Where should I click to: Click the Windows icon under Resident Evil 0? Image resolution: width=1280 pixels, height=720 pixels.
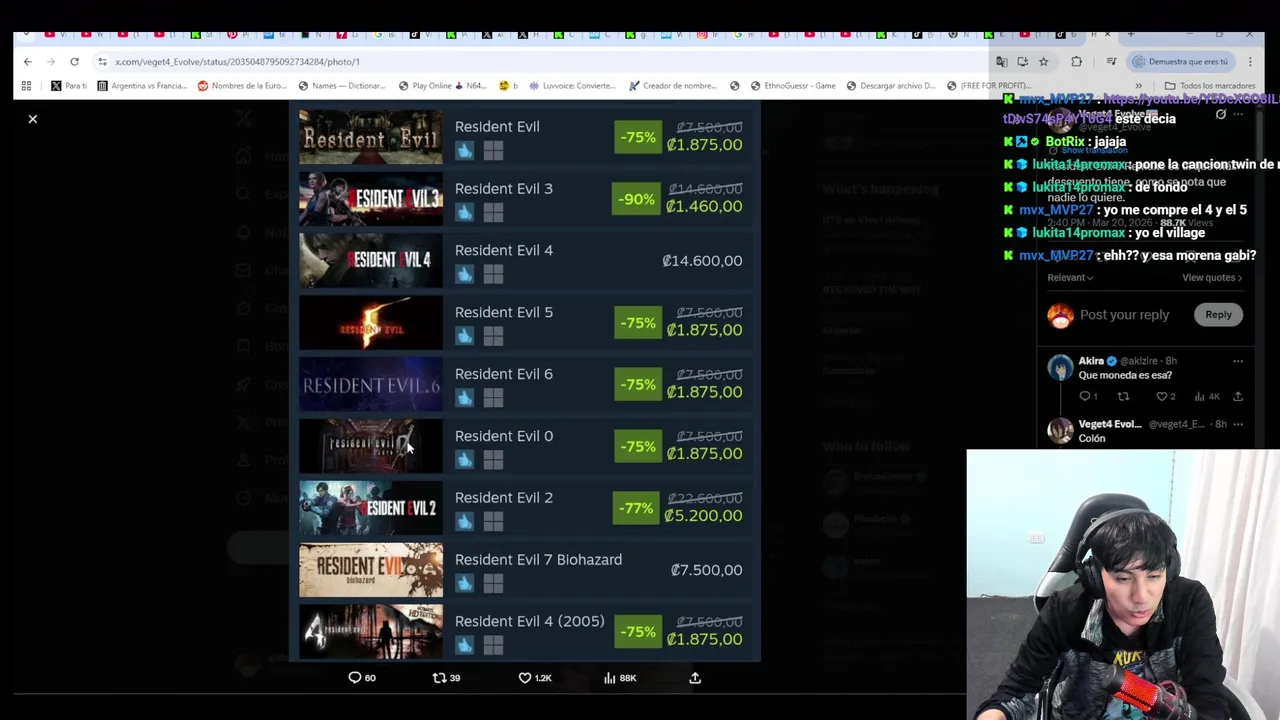[x=493, y=460]
